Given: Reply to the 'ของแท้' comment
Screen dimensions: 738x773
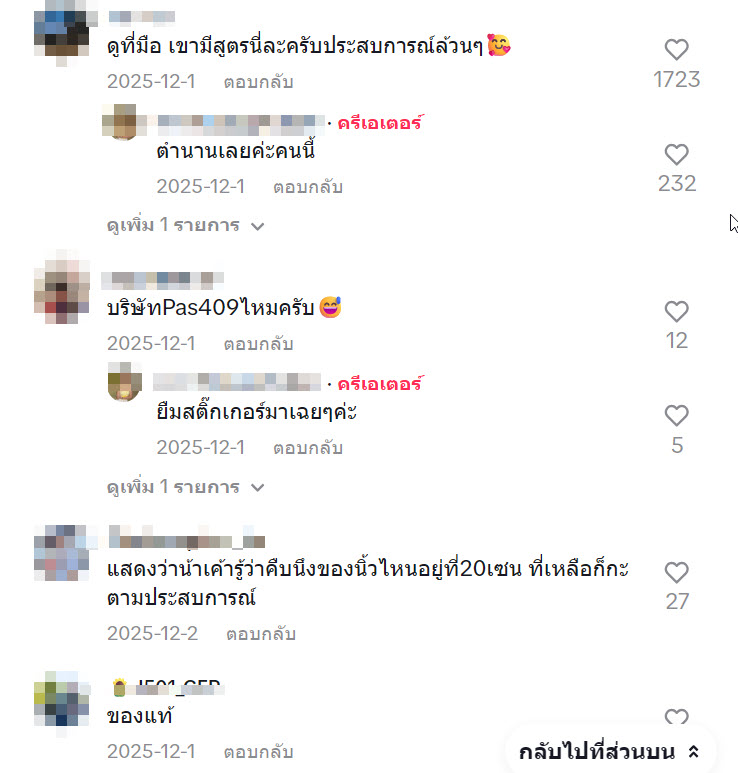Looking at the screenshot, I should 258,752.
